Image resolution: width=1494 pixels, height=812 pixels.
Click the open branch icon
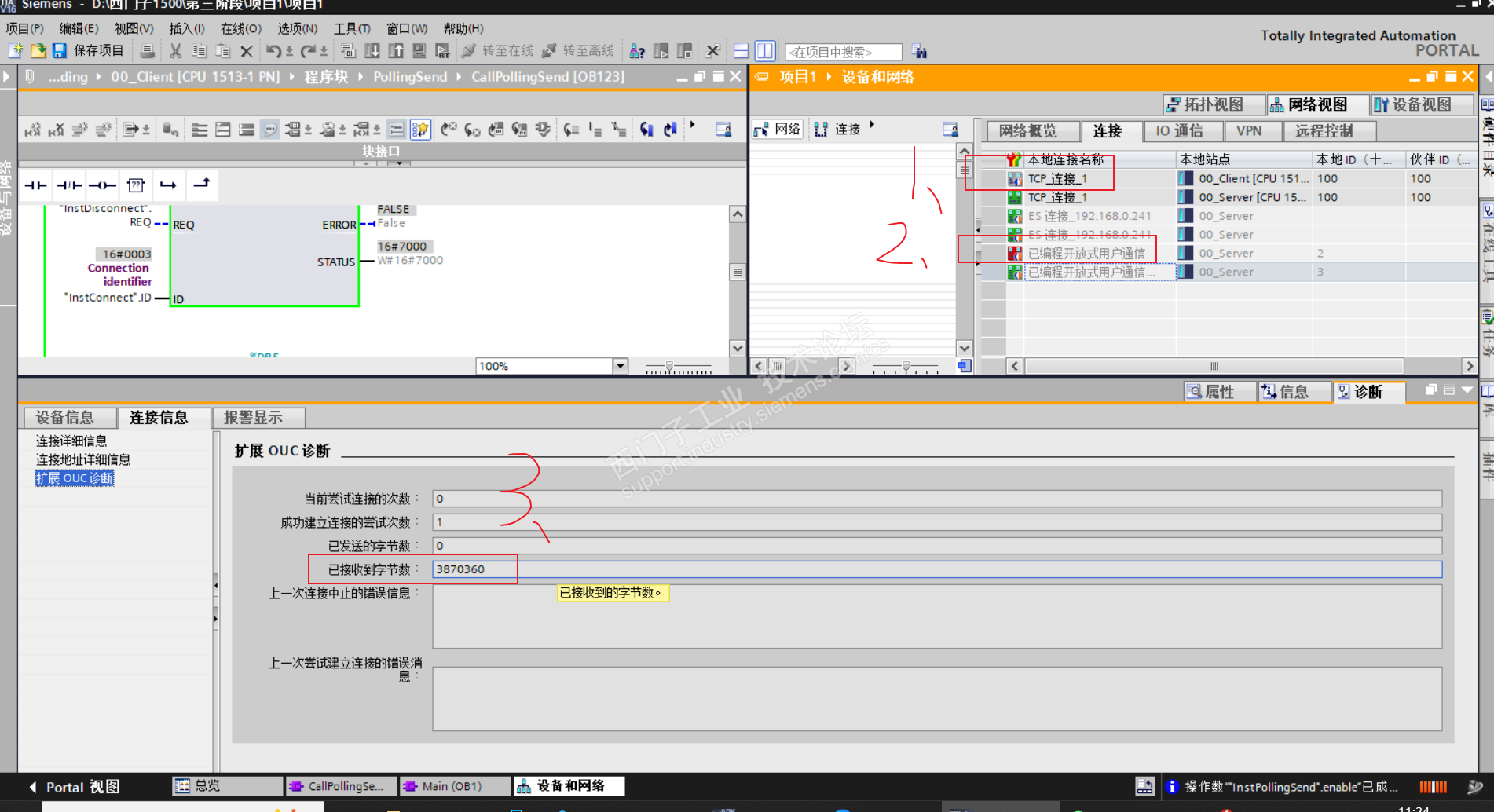click(x=168, y=185)
